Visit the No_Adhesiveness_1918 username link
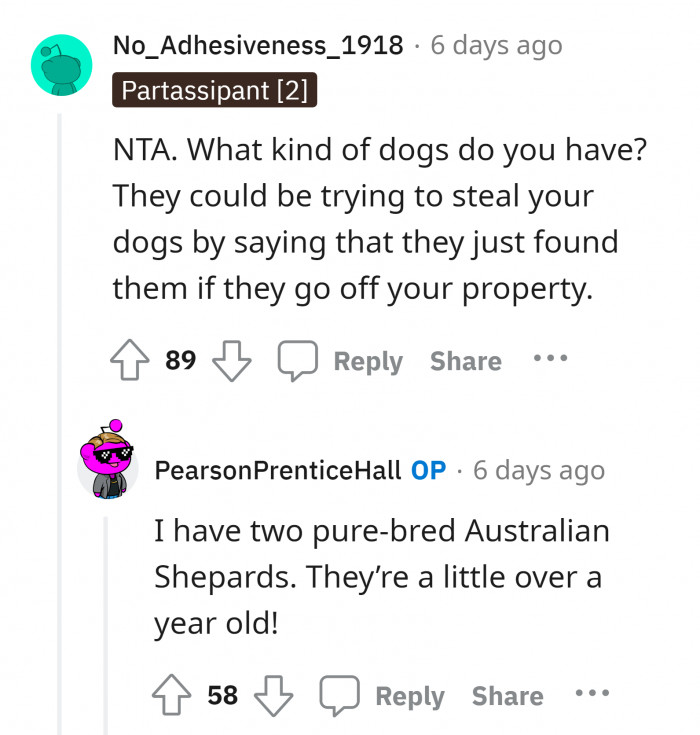Screen dimensions: 700x735 [258, 45]
